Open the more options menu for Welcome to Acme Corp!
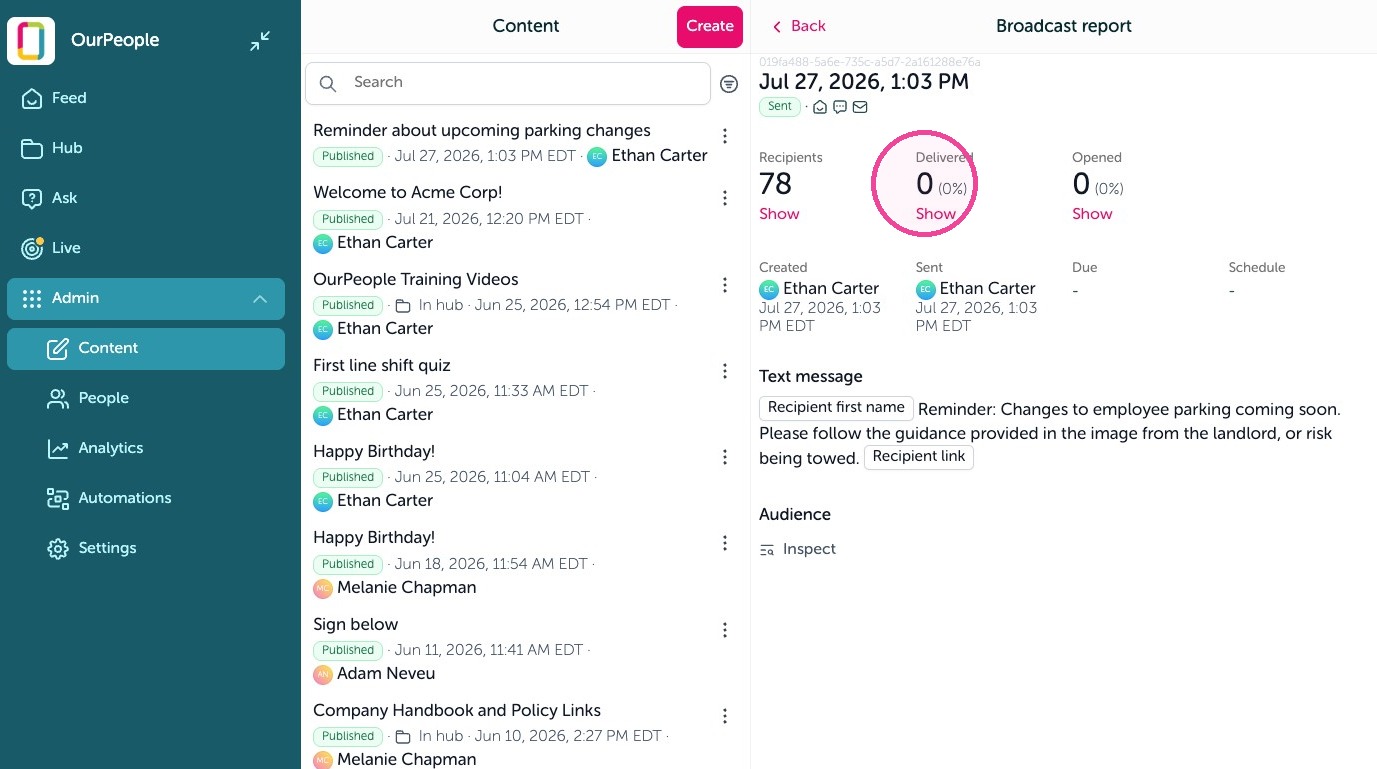The width and height of the screenshot is (1377, 769). (x=725, y=199)
